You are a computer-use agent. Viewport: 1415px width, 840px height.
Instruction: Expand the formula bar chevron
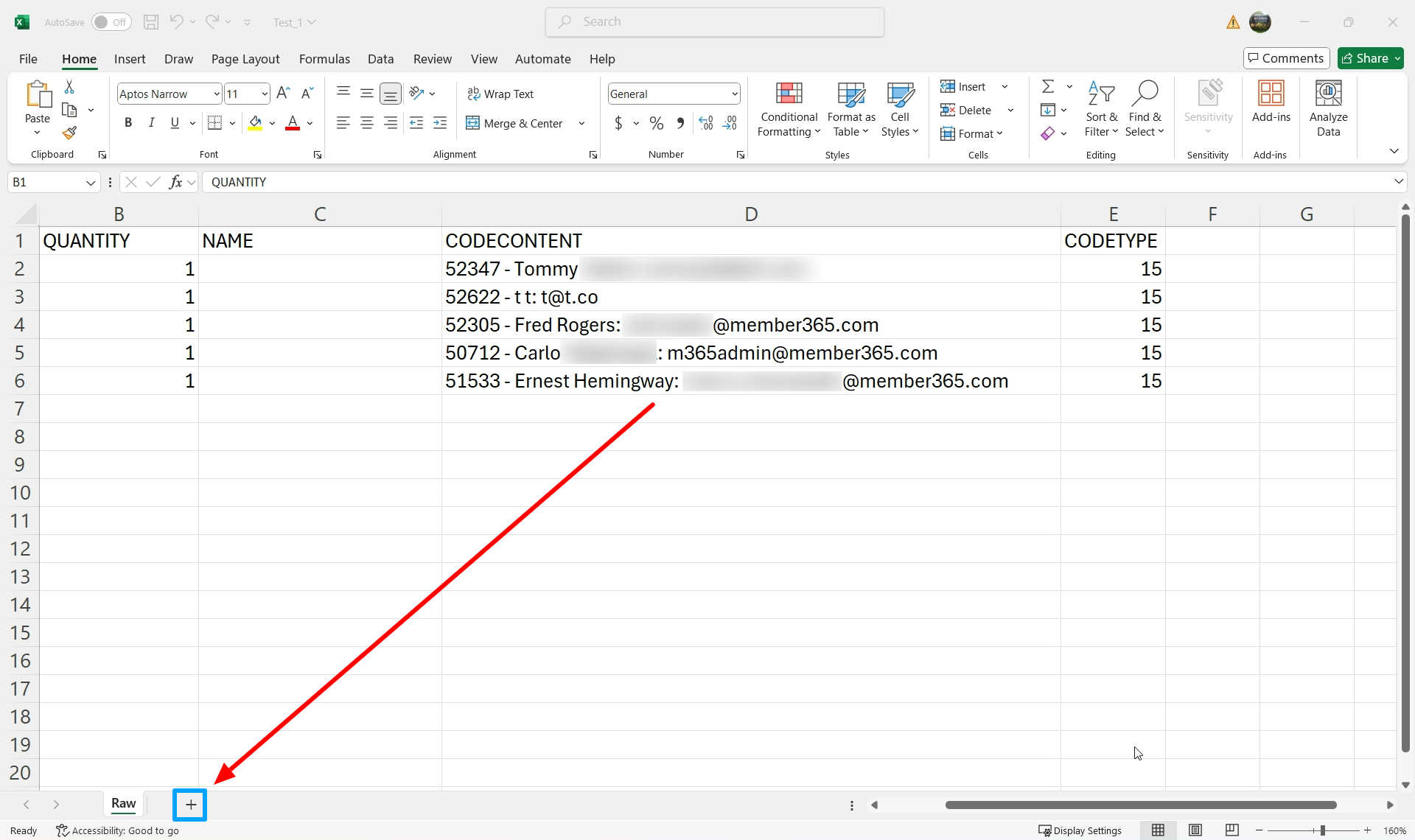(1398, 182)
